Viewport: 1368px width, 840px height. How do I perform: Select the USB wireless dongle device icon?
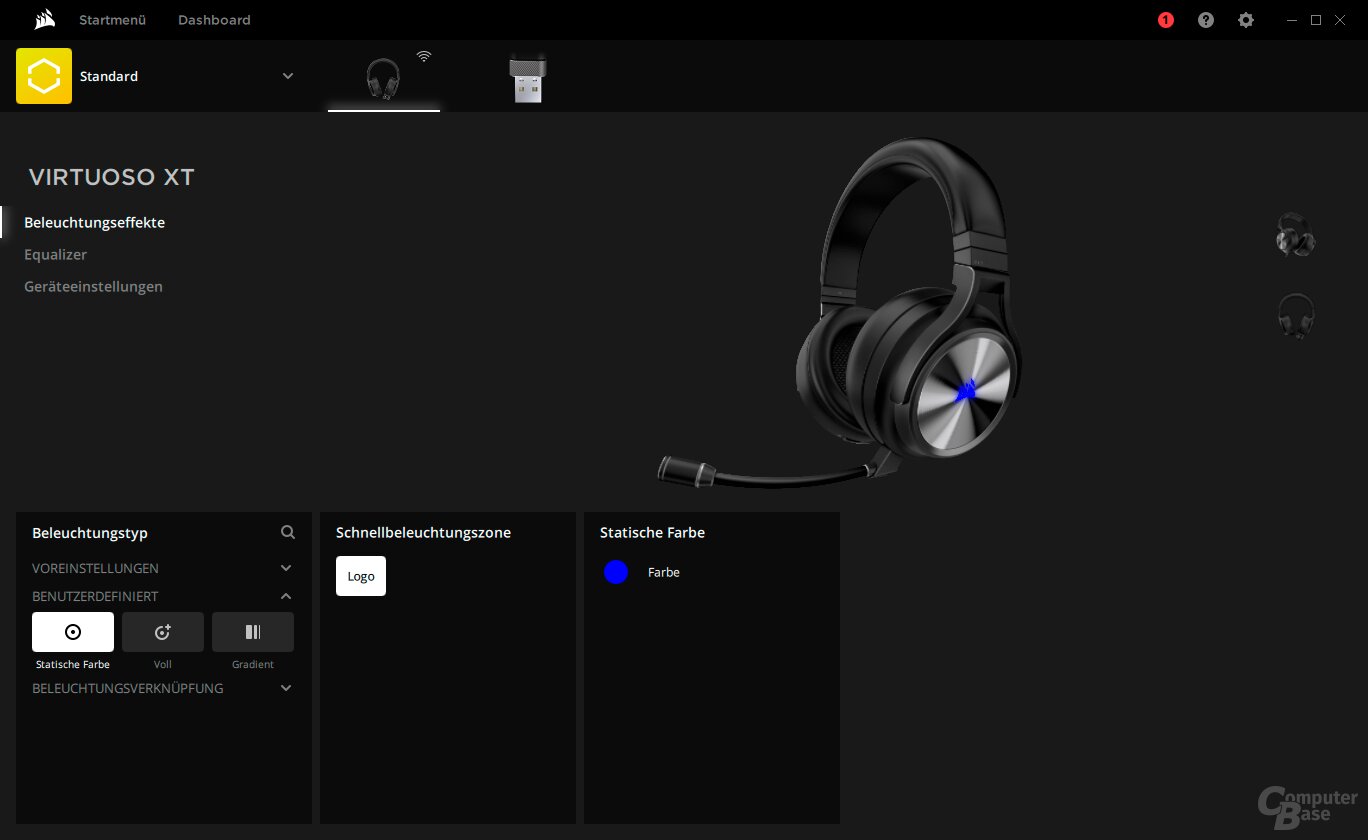click(x=528, y=79)
